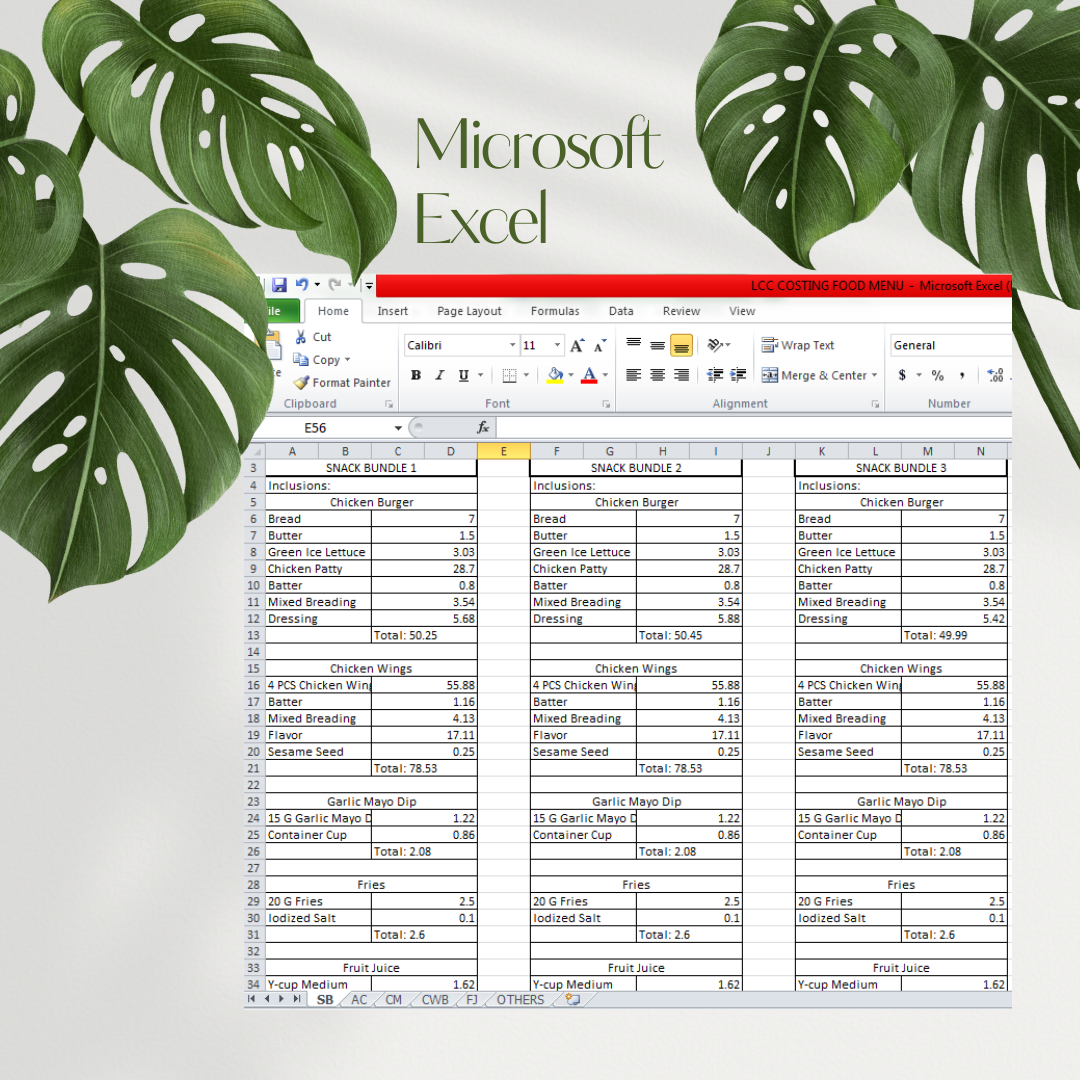Click the Increase Indent icon
This screenshot has height=1080, width=1080.
(x=738, y=375)
